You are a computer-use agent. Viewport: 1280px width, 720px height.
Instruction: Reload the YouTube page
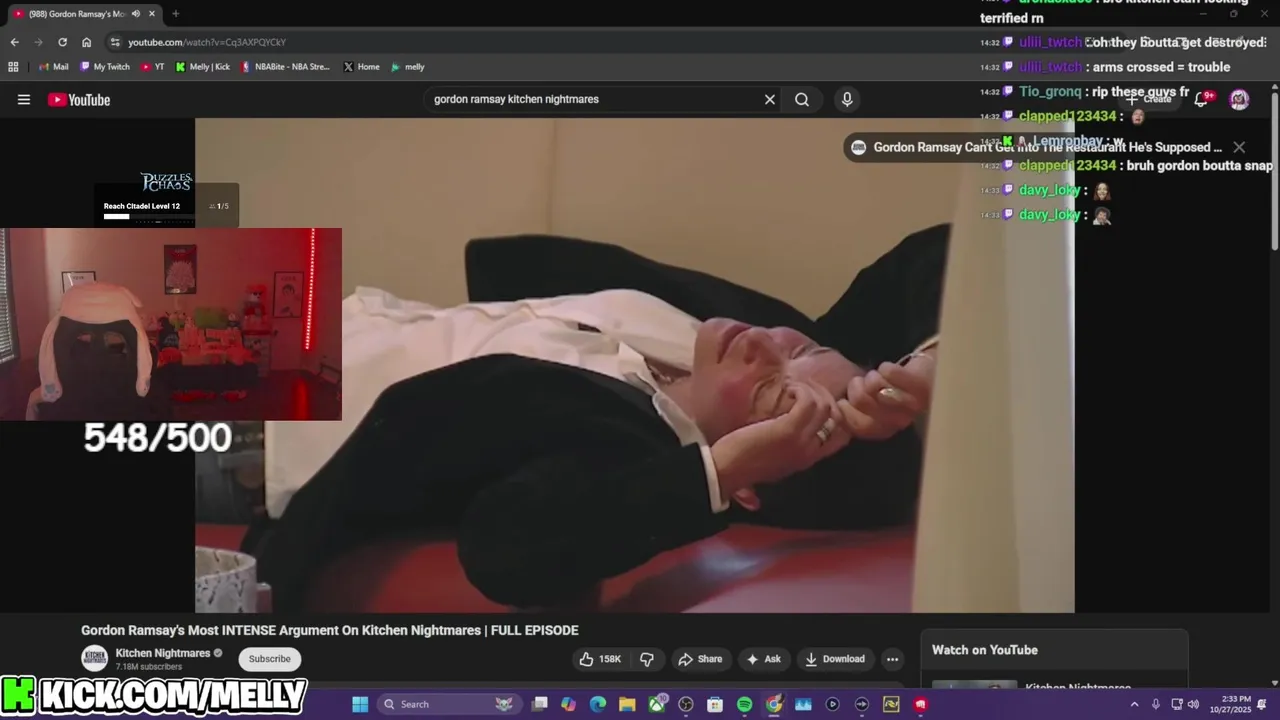click(x=62, y=42)
